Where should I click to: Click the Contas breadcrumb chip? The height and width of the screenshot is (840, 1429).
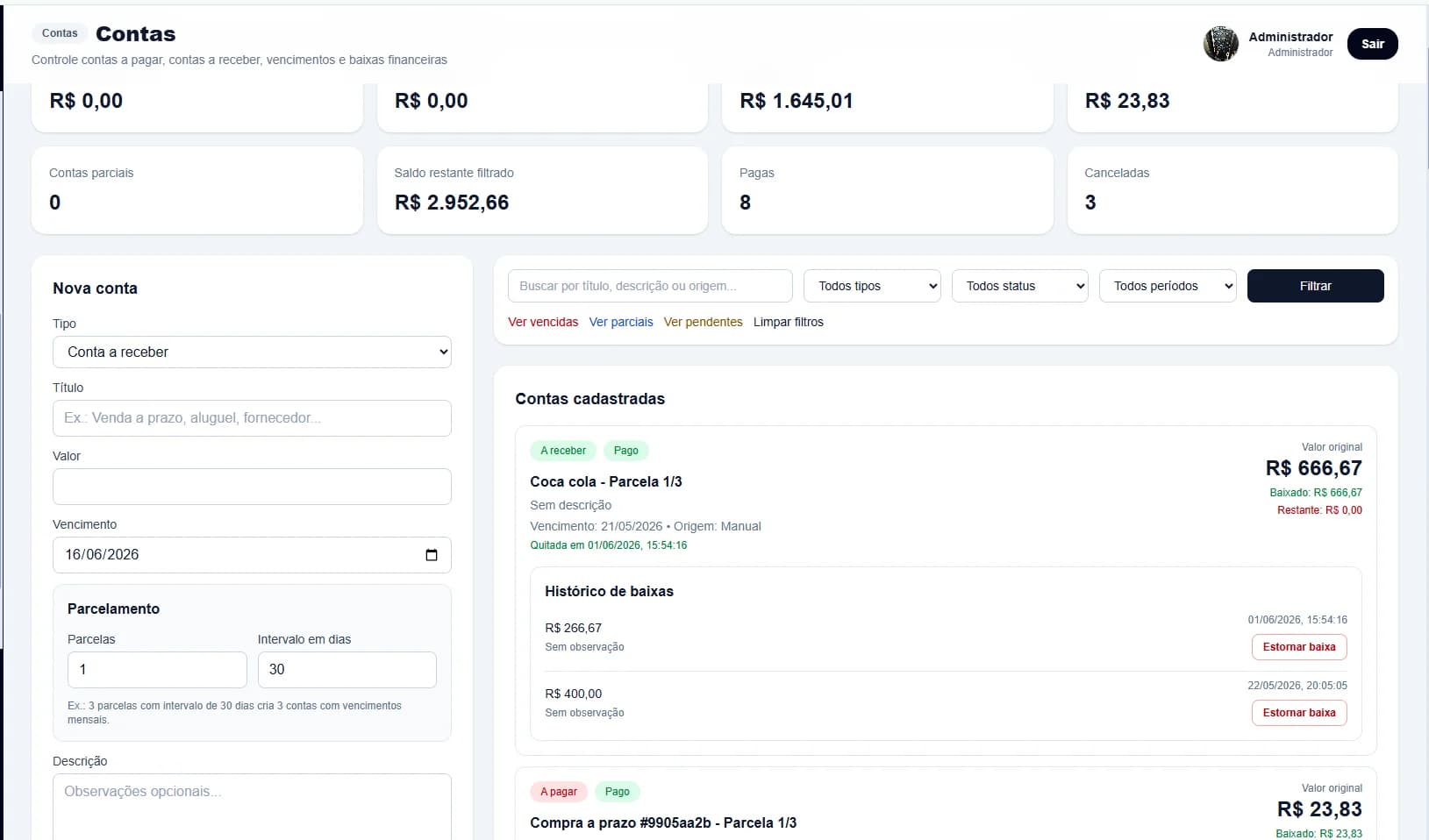click(60, 33)
